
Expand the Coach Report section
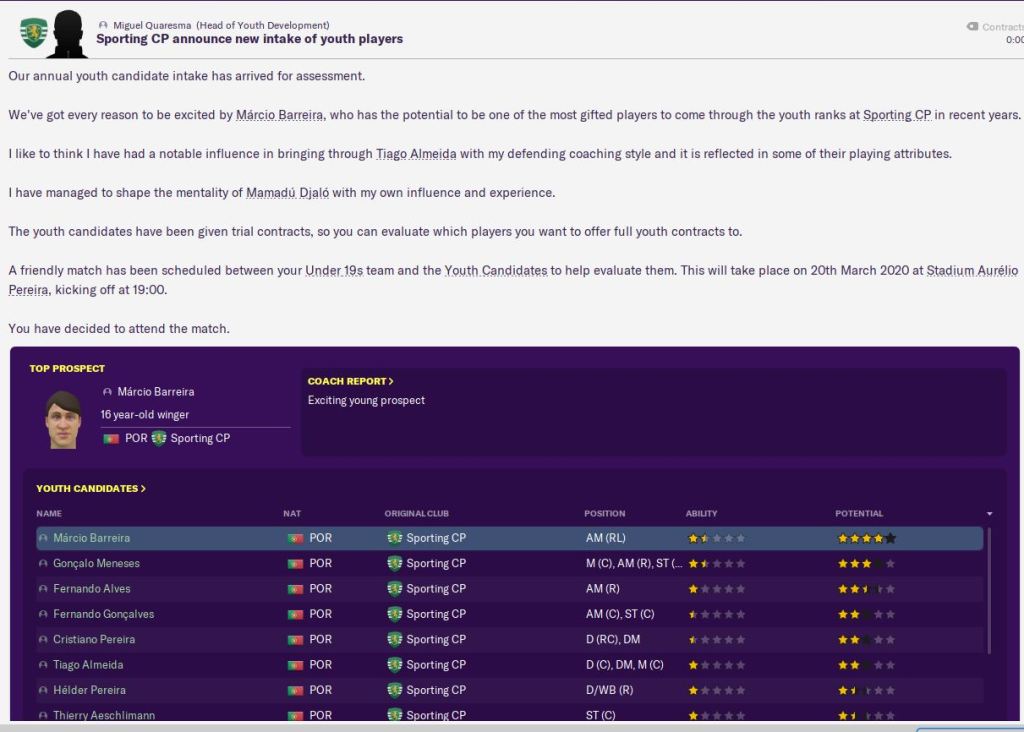tap(350, 381)
